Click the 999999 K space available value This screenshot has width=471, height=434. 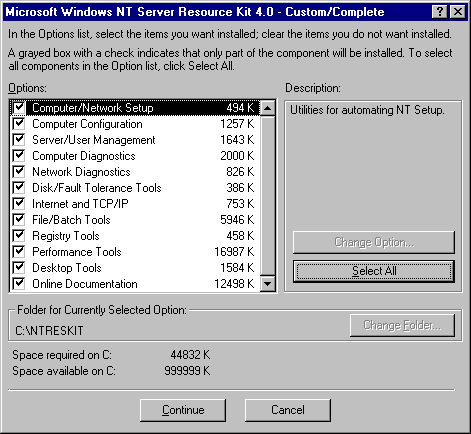tap(187, 371)
